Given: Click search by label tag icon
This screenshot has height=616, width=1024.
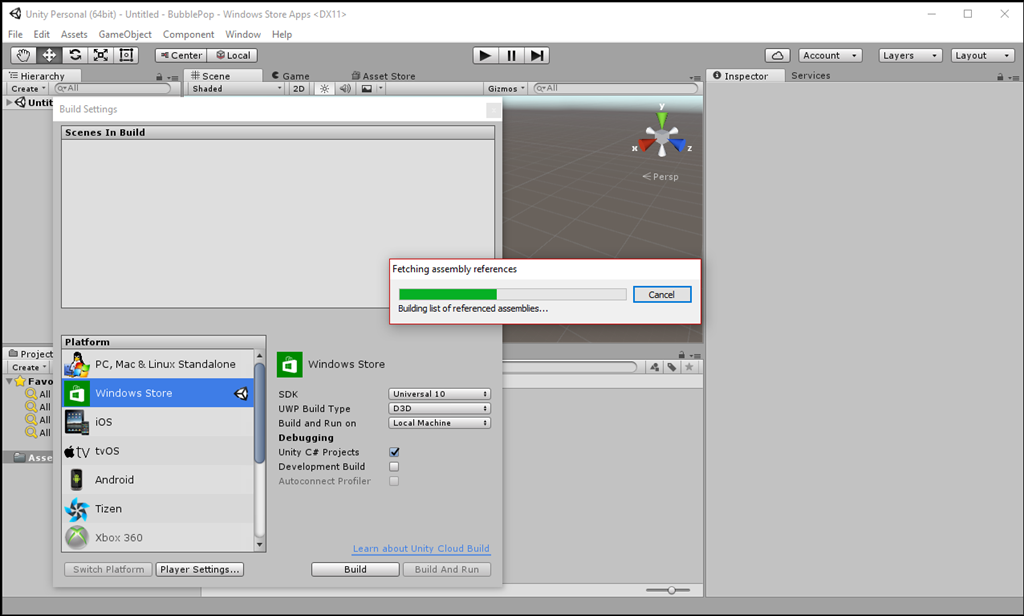Looking at the screenshot, I should (x=672, y=367).
